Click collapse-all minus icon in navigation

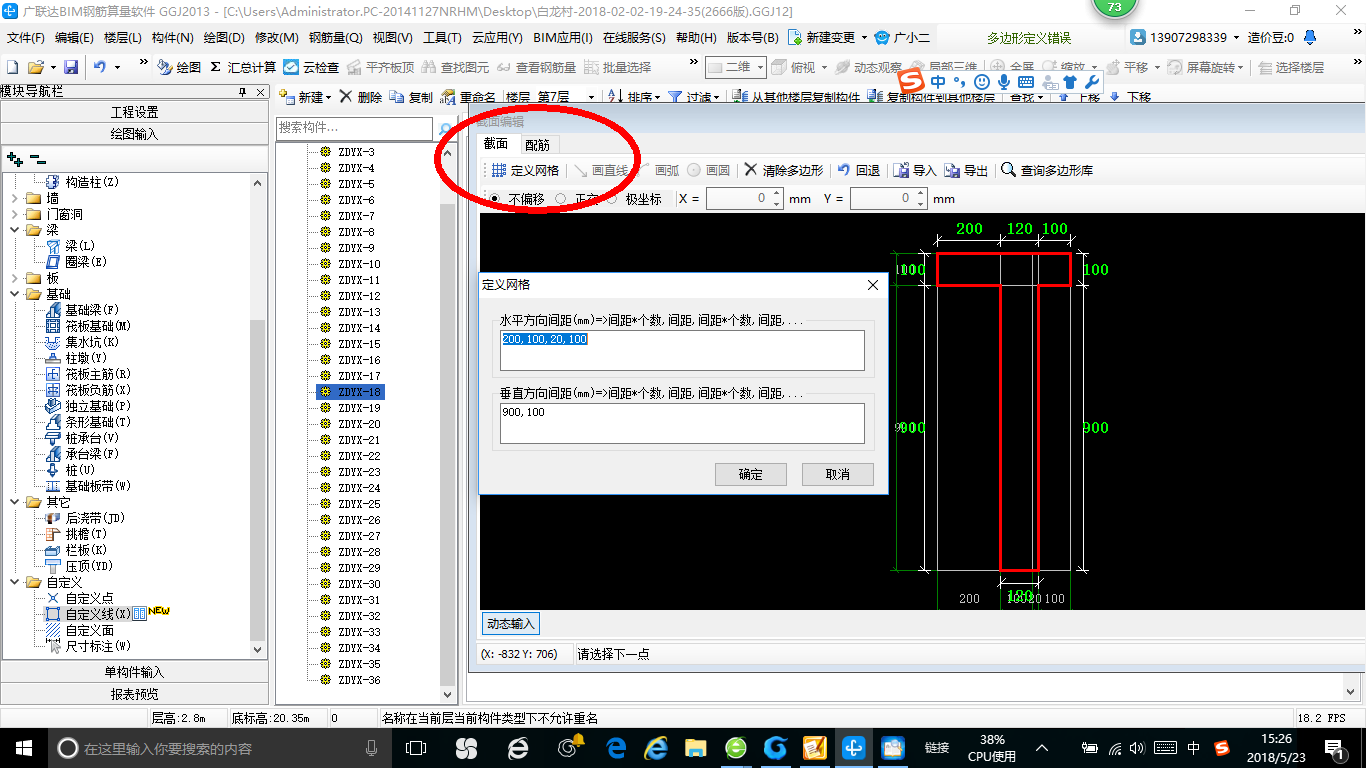click(x=38, y=158)
